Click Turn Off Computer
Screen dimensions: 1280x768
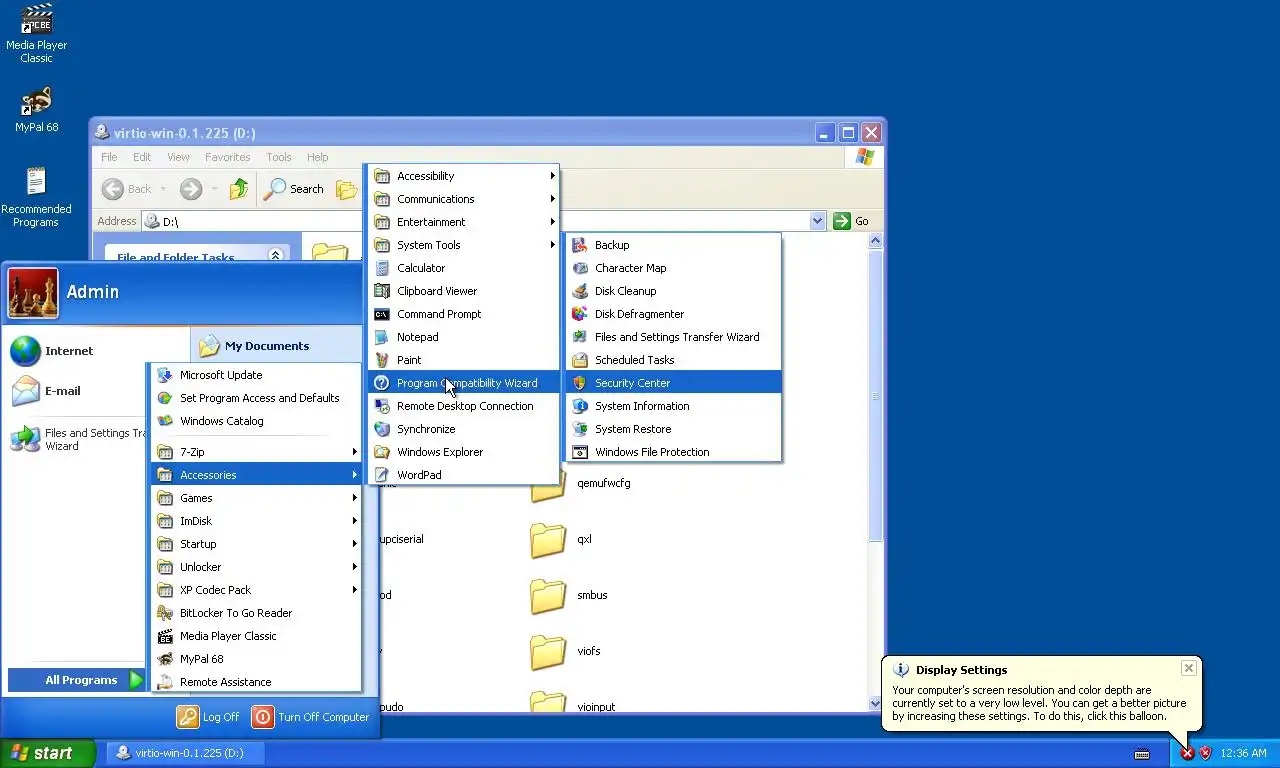coord(311,717)
